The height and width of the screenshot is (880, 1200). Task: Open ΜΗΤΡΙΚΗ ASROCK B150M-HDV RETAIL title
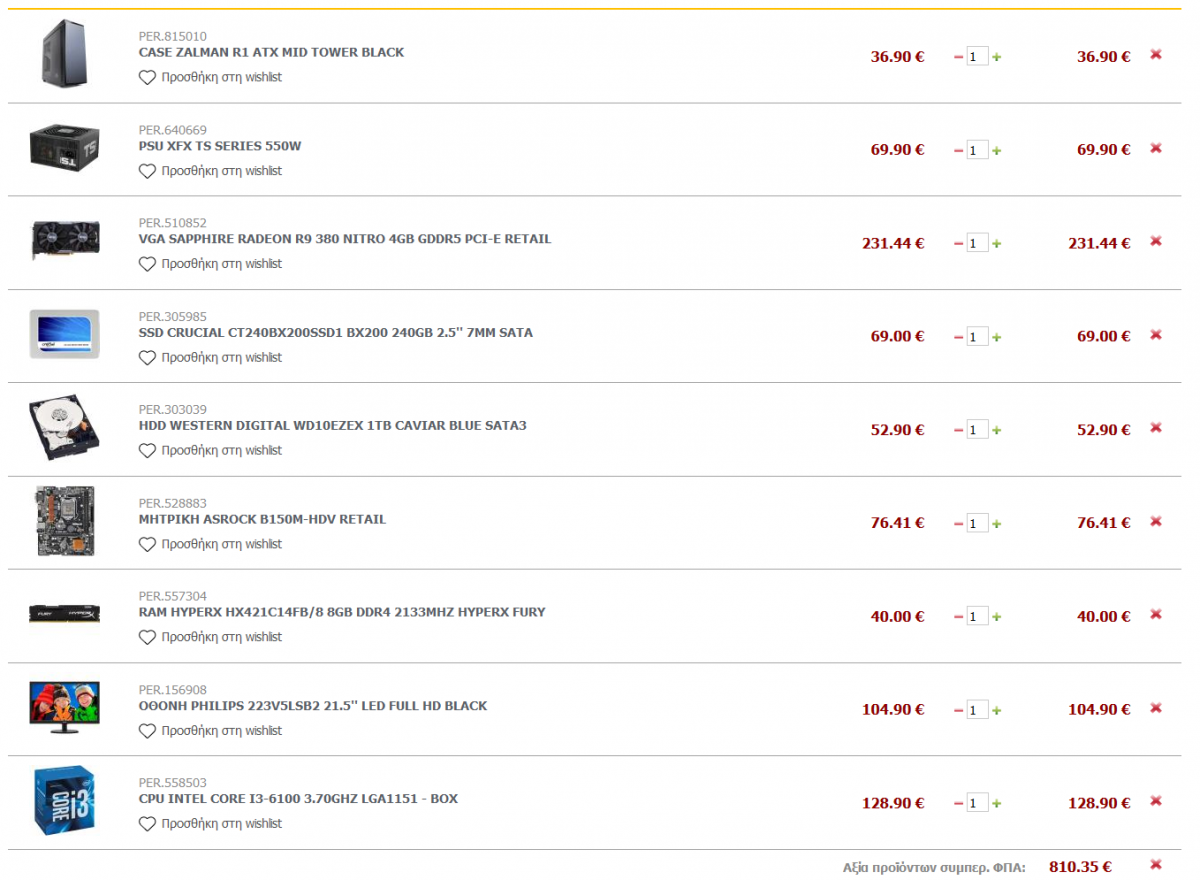262,520
